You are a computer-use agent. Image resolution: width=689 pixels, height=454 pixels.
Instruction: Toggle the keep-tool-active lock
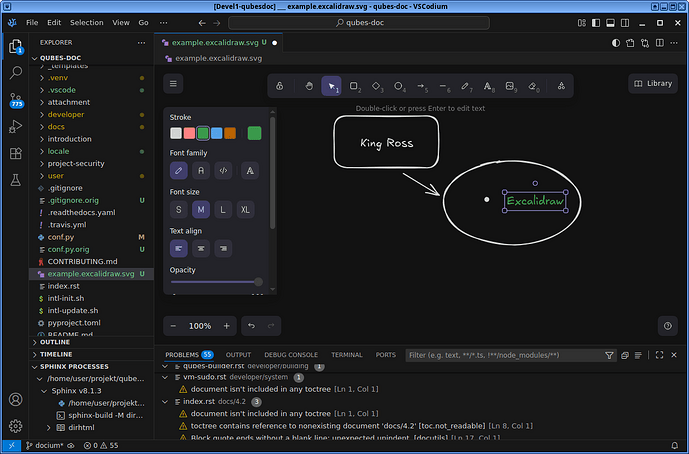click(279, 86)
